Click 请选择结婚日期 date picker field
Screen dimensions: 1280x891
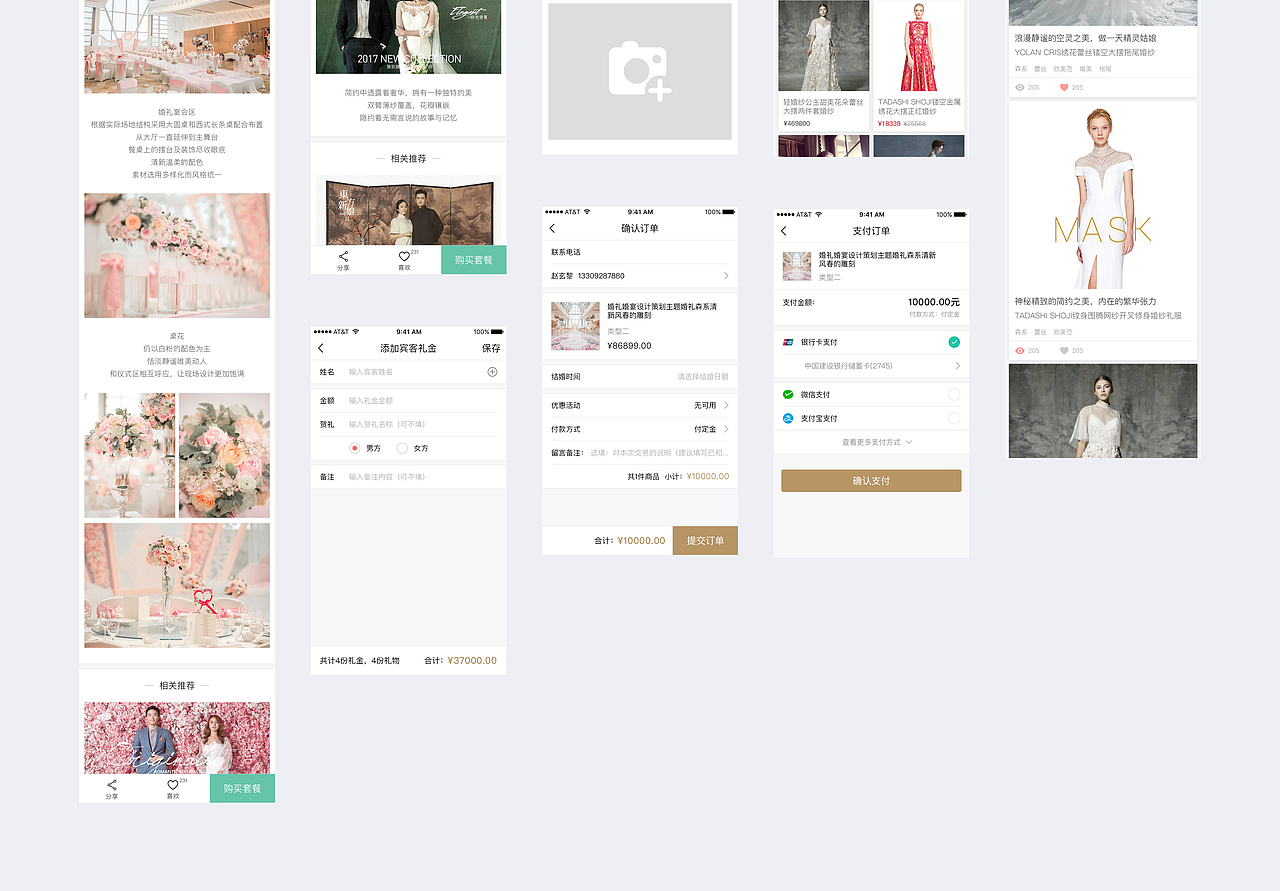(x=703, y=377)
